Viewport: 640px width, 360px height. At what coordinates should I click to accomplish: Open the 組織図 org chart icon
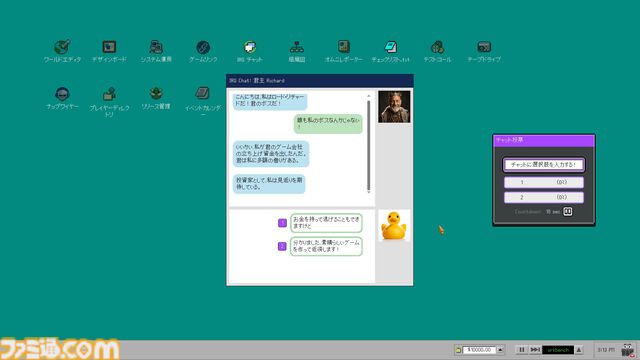coord(297,51)
